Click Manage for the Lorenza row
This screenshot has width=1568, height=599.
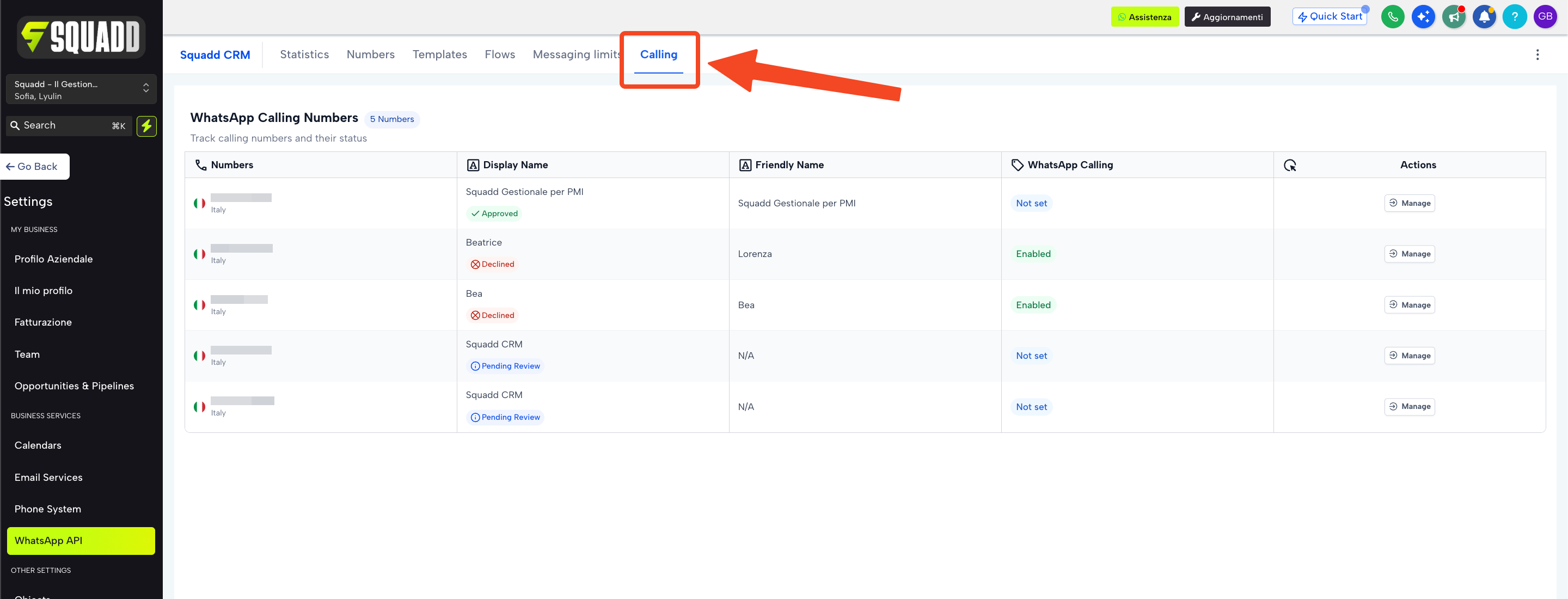(x=1409, y=254)
